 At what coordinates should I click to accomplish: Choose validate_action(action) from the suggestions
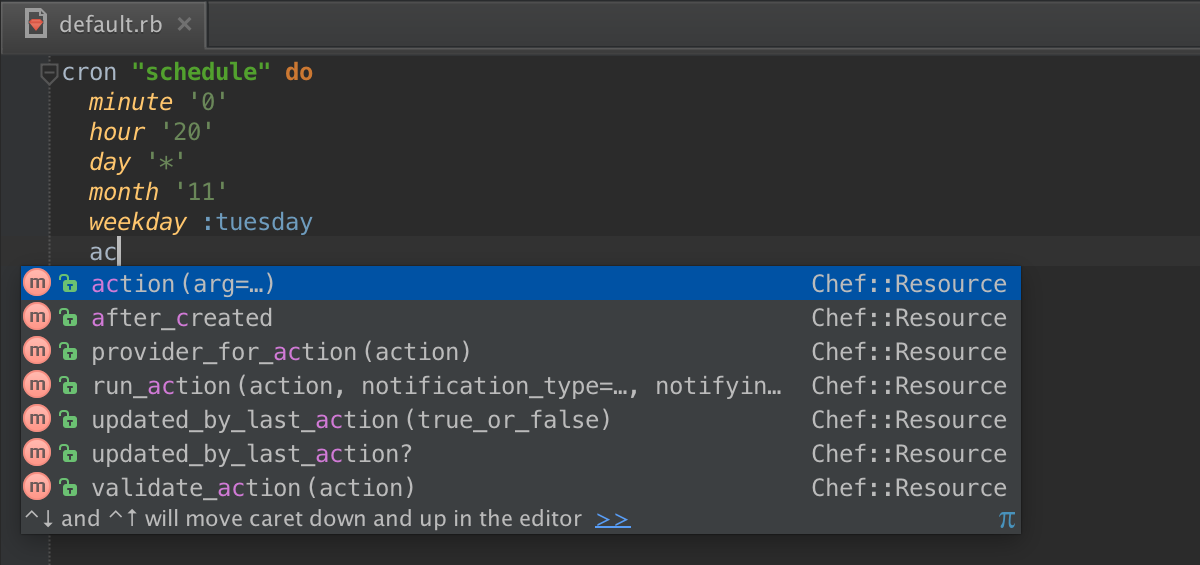click(252, 488)
